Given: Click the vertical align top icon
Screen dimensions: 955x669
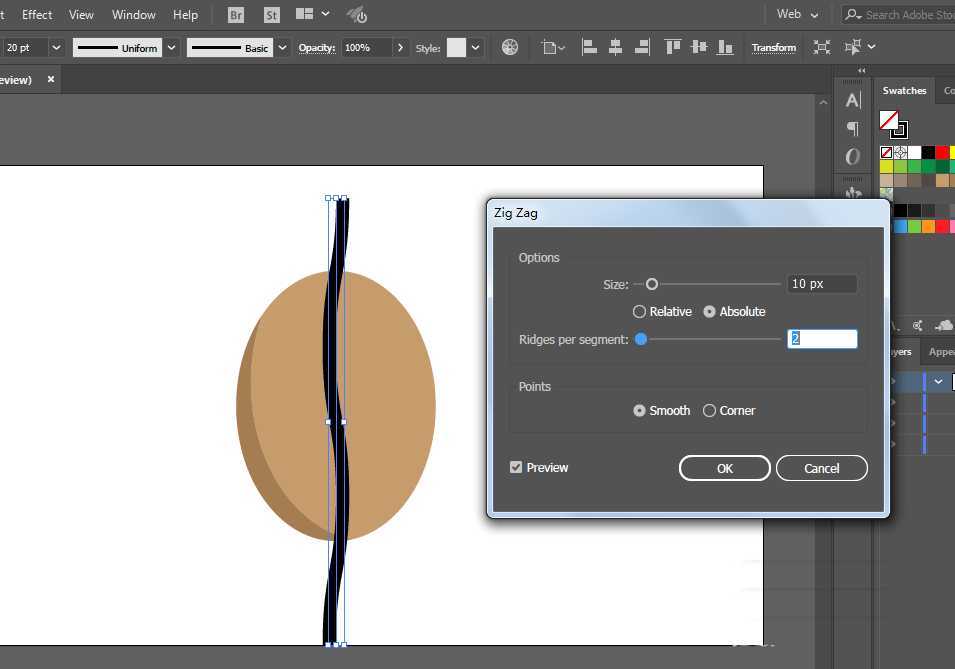Looking at the screenshot, I should click(673, 47).
